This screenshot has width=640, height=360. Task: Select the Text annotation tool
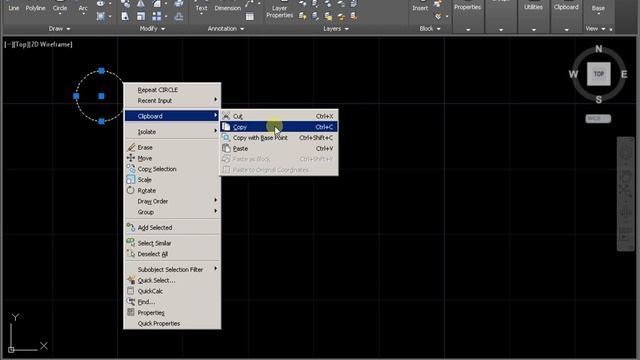click(201, 7)
